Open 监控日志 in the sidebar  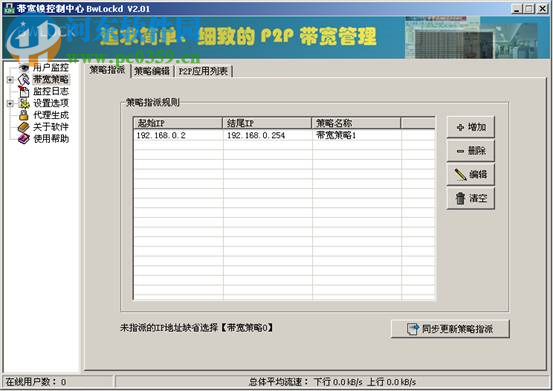[x=51, y=91]
